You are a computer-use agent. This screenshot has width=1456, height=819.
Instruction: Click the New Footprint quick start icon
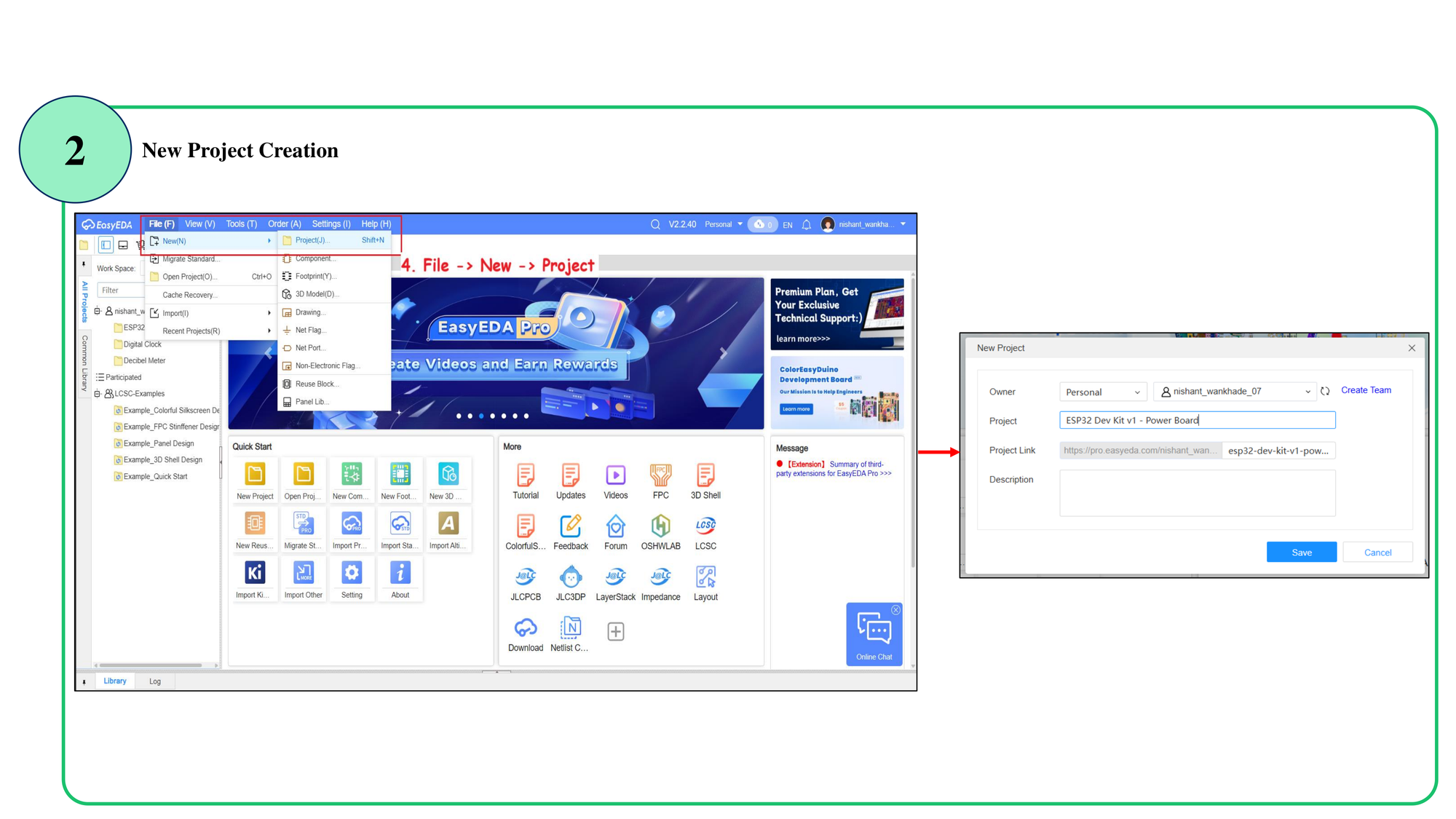tap(400, 474)
